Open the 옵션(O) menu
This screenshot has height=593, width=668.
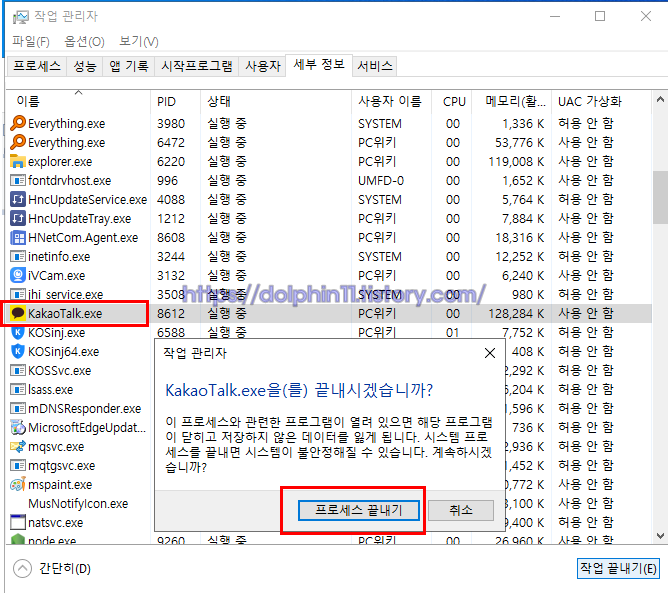pos(84,41)
